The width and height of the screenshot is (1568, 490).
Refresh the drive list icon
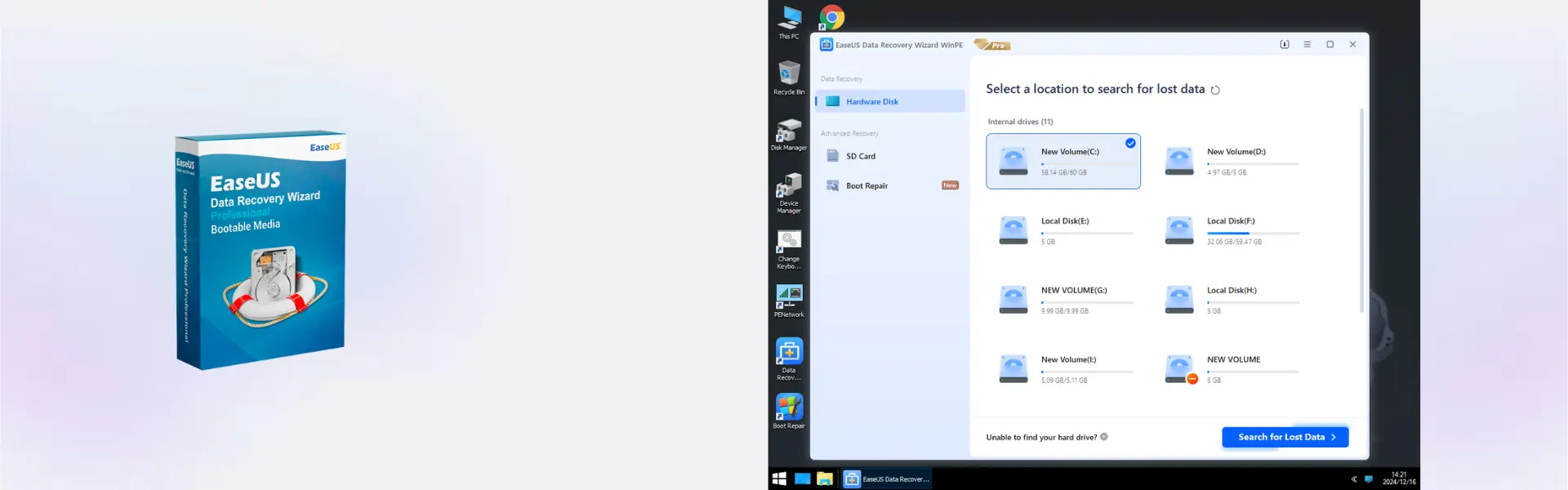(x=1215, y=90)
